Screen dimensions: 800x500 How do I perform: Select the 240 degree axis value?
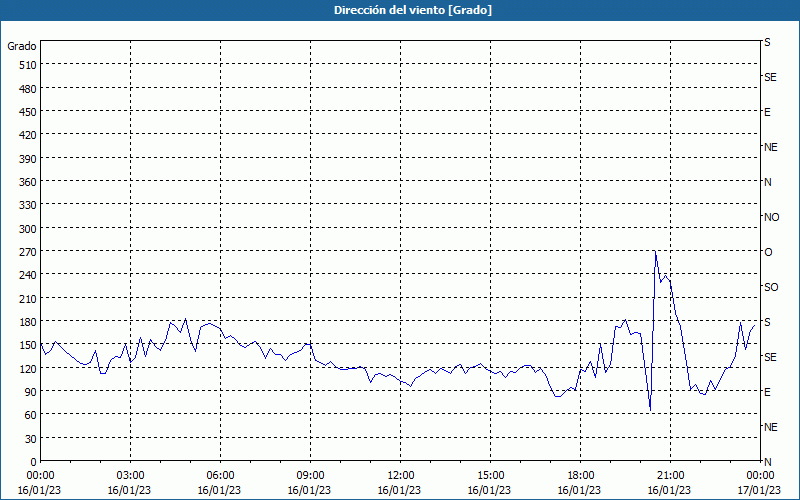29,275
